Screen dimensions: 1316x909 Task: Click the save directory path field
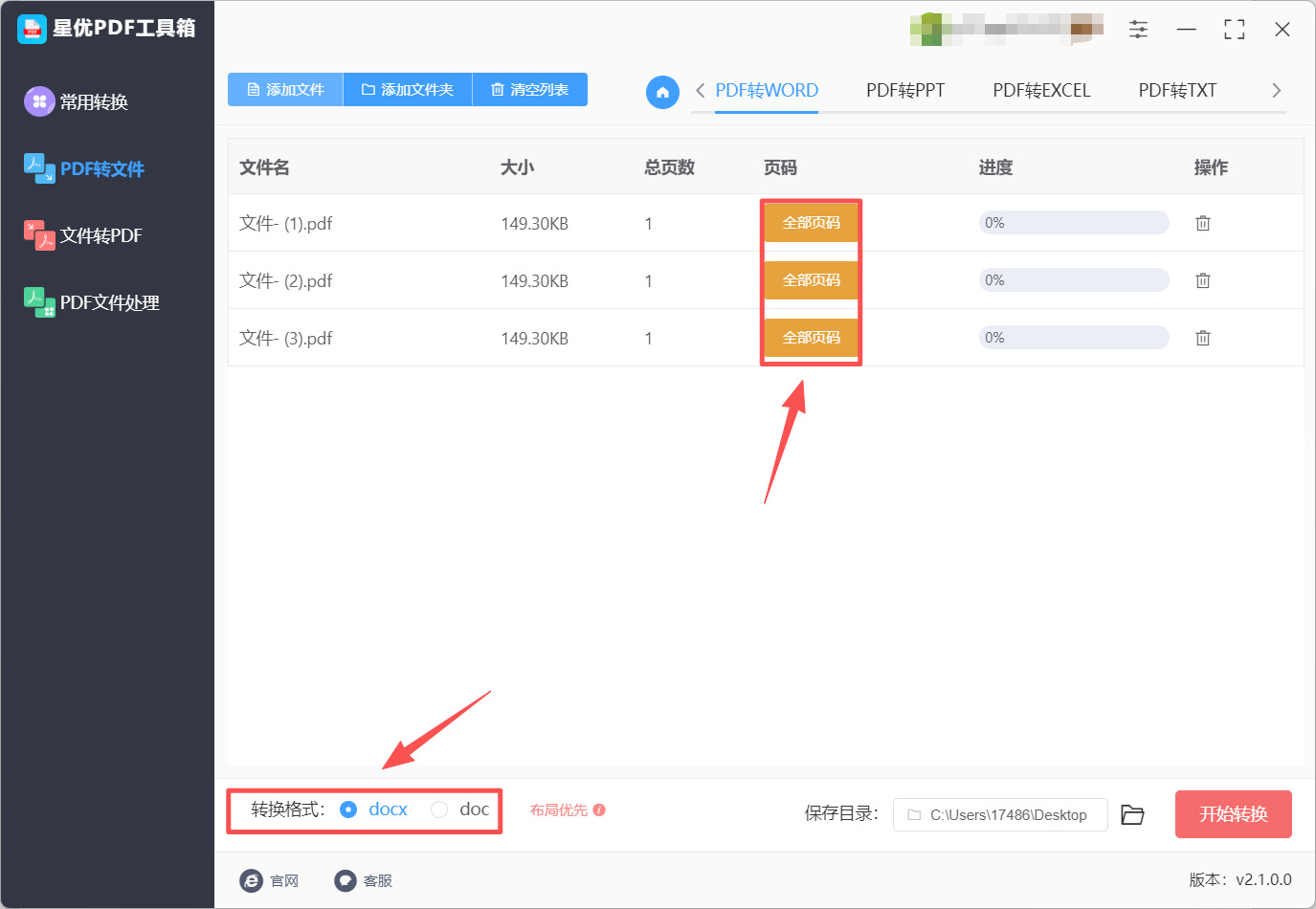(1000, 814)
